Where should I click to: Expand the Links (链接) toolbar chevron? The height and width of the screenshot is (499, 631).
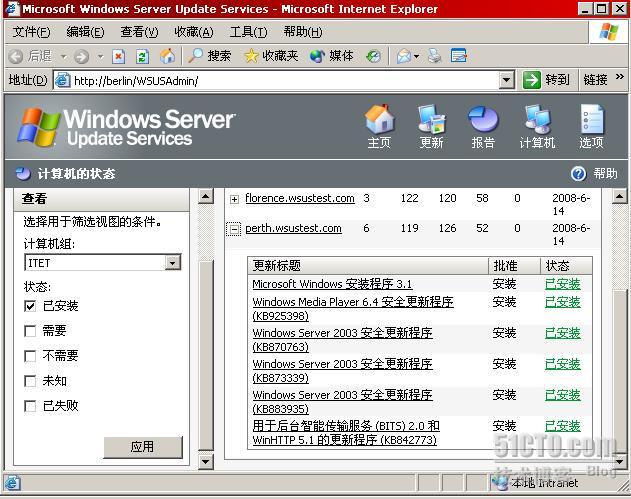click(620, 76)
